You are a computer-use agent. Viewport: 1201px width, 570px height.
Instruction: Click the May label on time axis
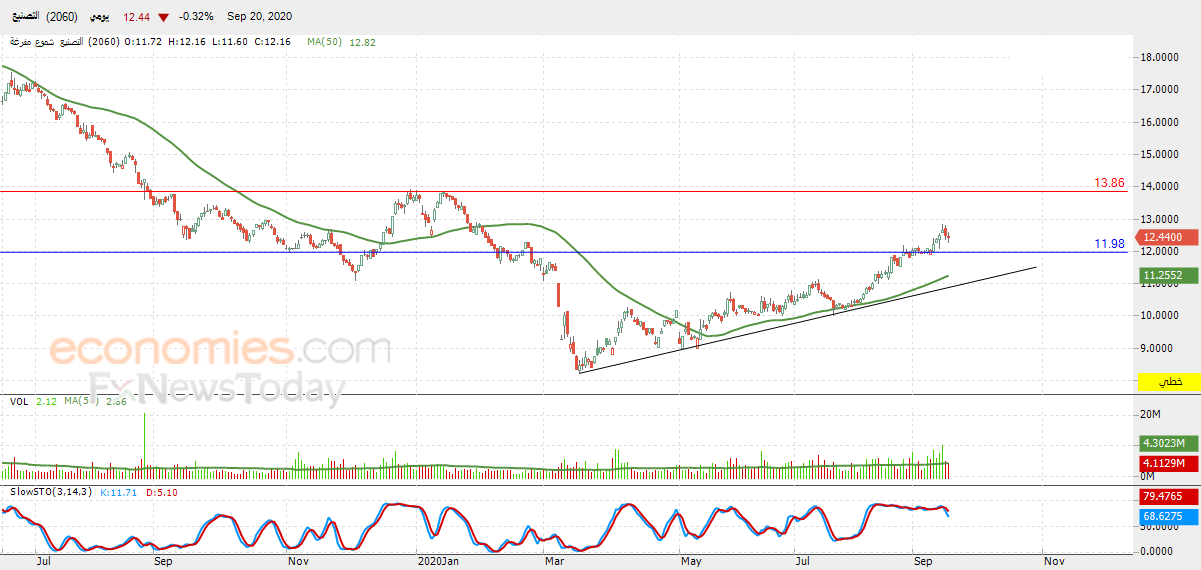pos(690,562)
